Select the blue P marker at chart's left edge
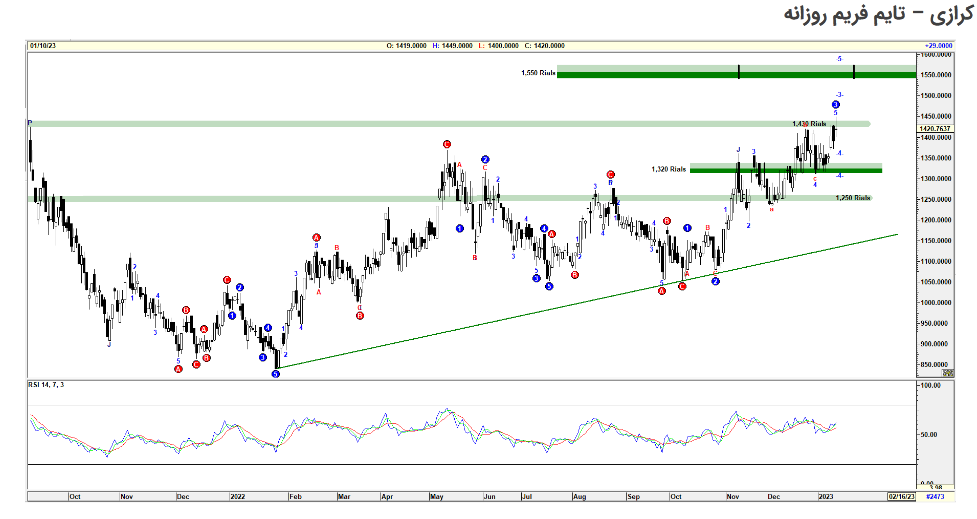 pyautogui.click(x=30, y=122)
